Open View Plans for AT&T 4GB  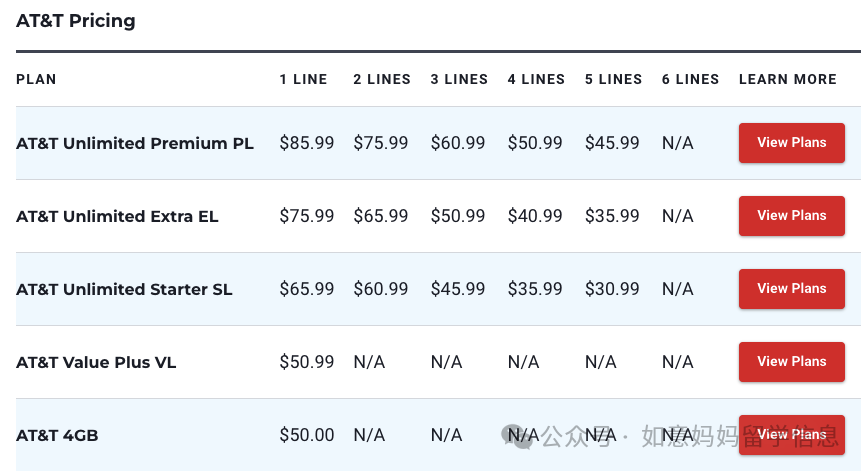point(791,435)
